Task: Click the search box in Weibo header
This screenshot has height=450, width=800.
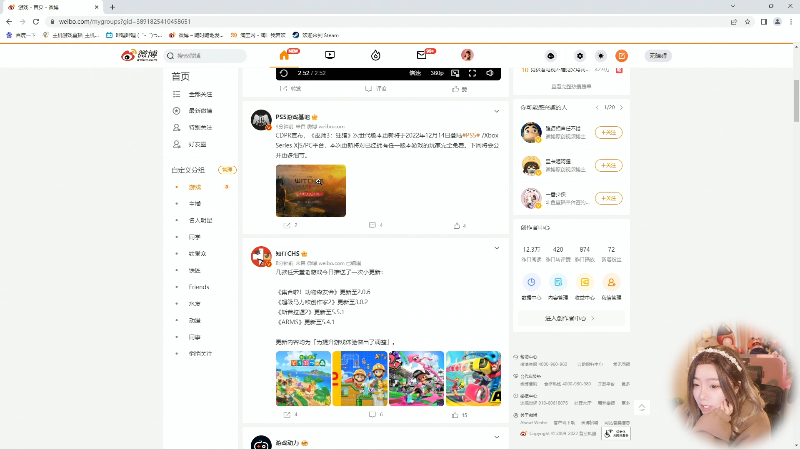Action: pos(206,56)
